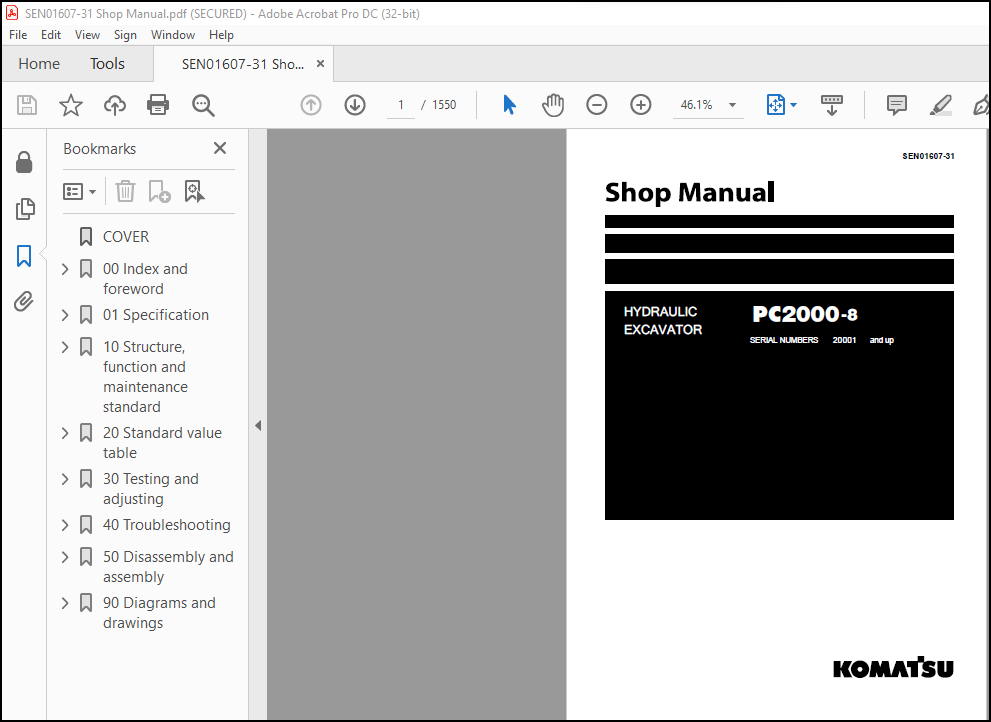Click the fit page icon
Viewport: 991px width, 722px height.
775,105
